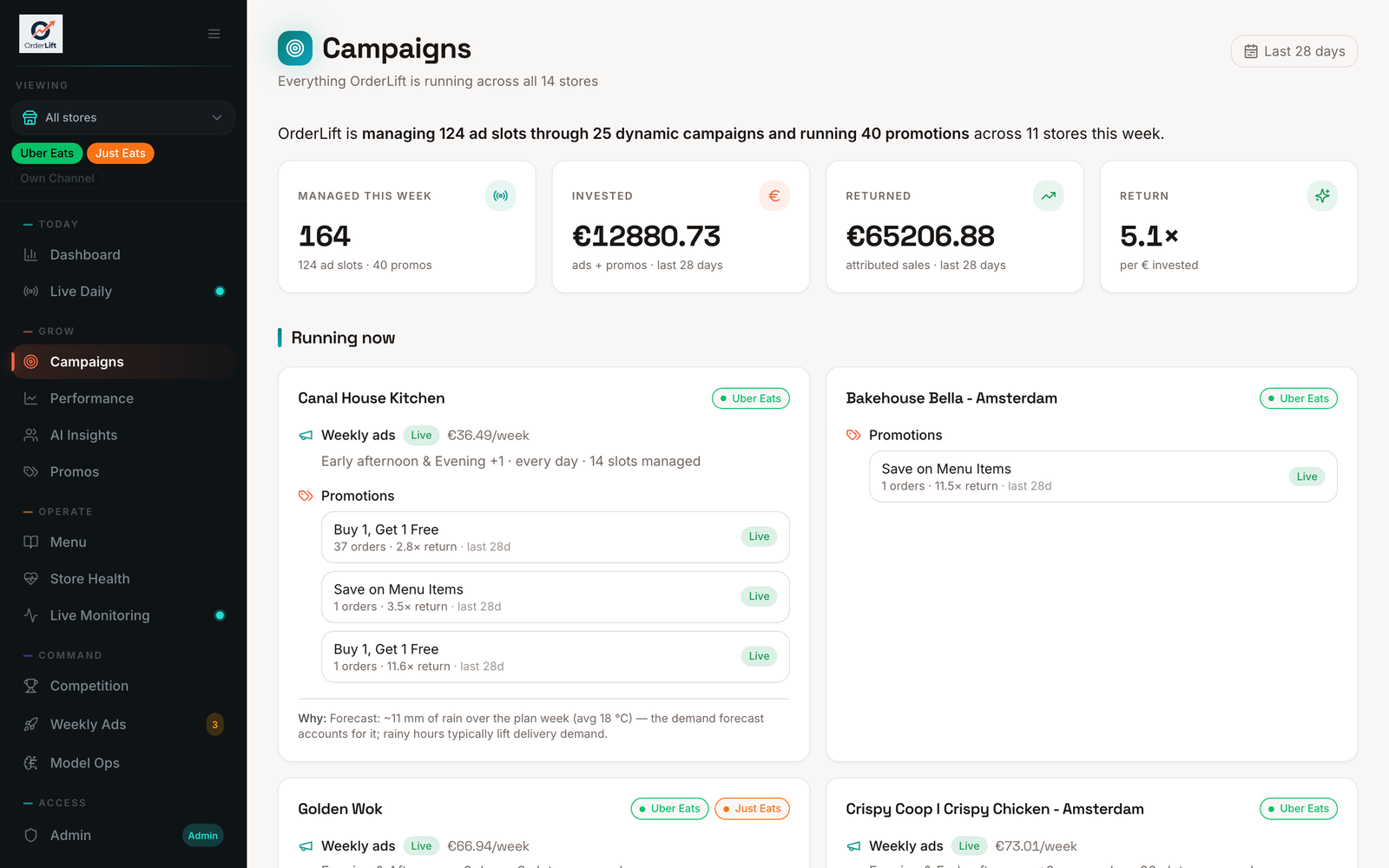Go to Live Monitoring
This screenshot has height=868, width=1389.
(x=123, y=615)
